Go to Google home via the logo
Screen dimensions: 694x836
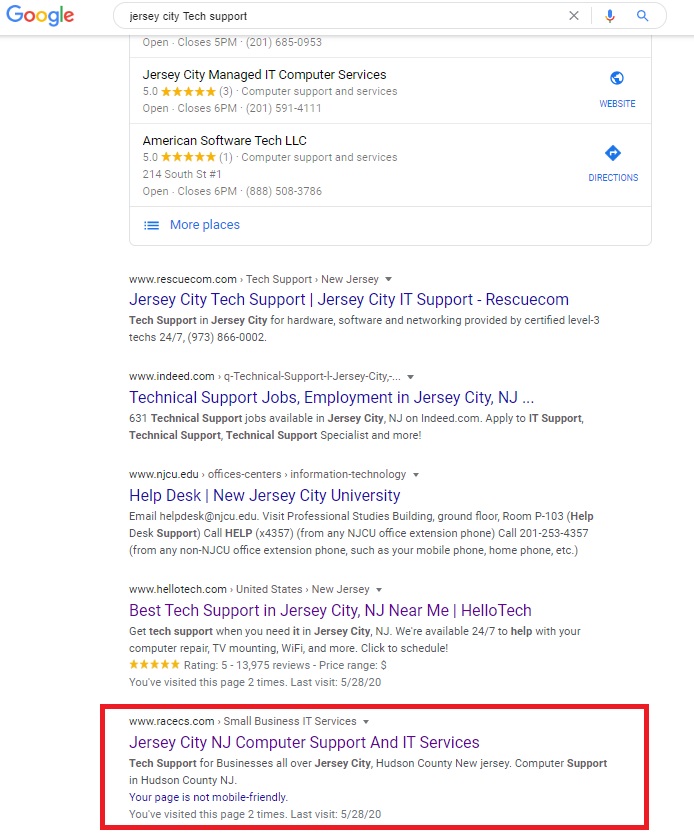coord(40,15)
